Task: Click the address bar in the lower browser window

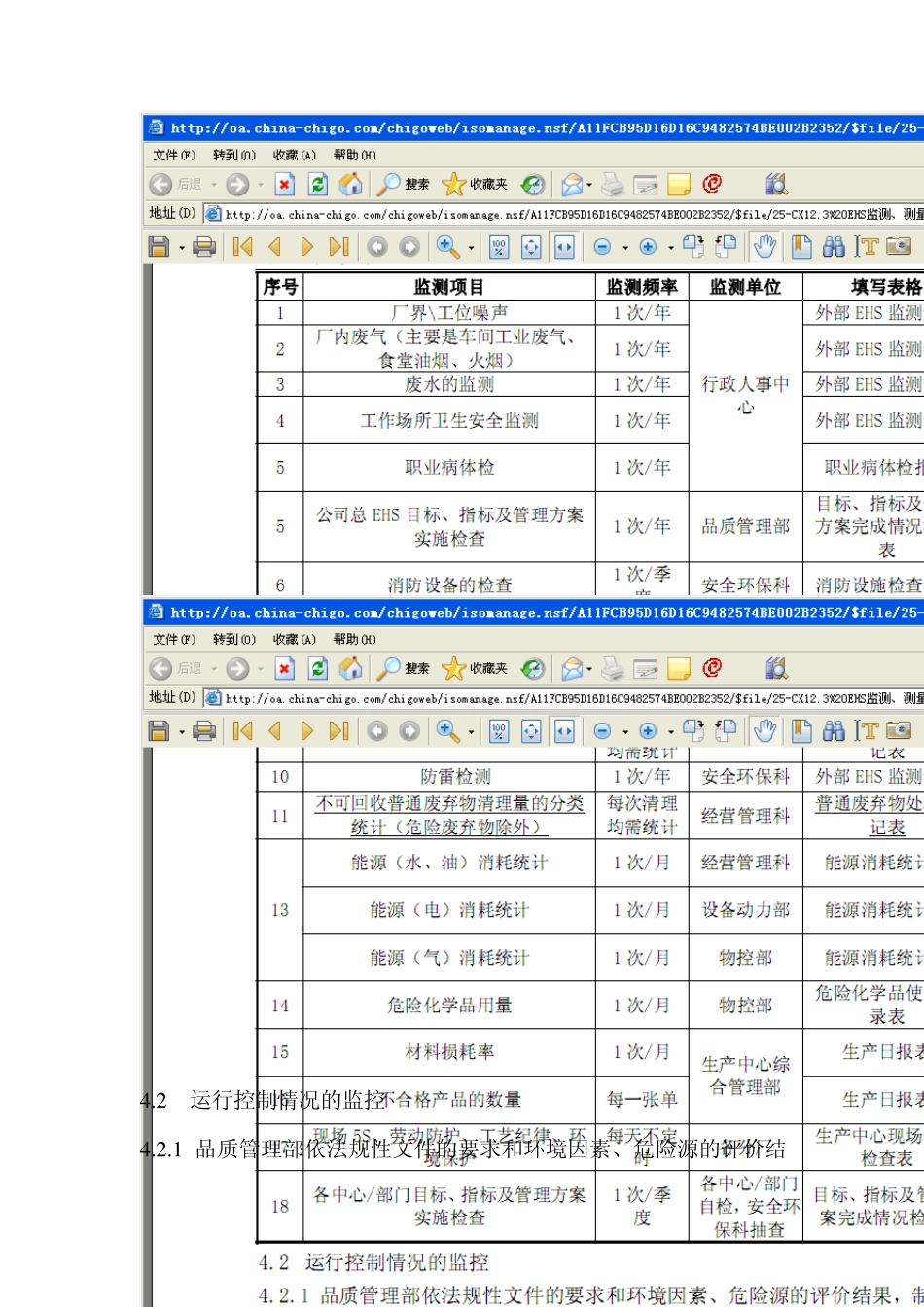Action: click(564, 698)
